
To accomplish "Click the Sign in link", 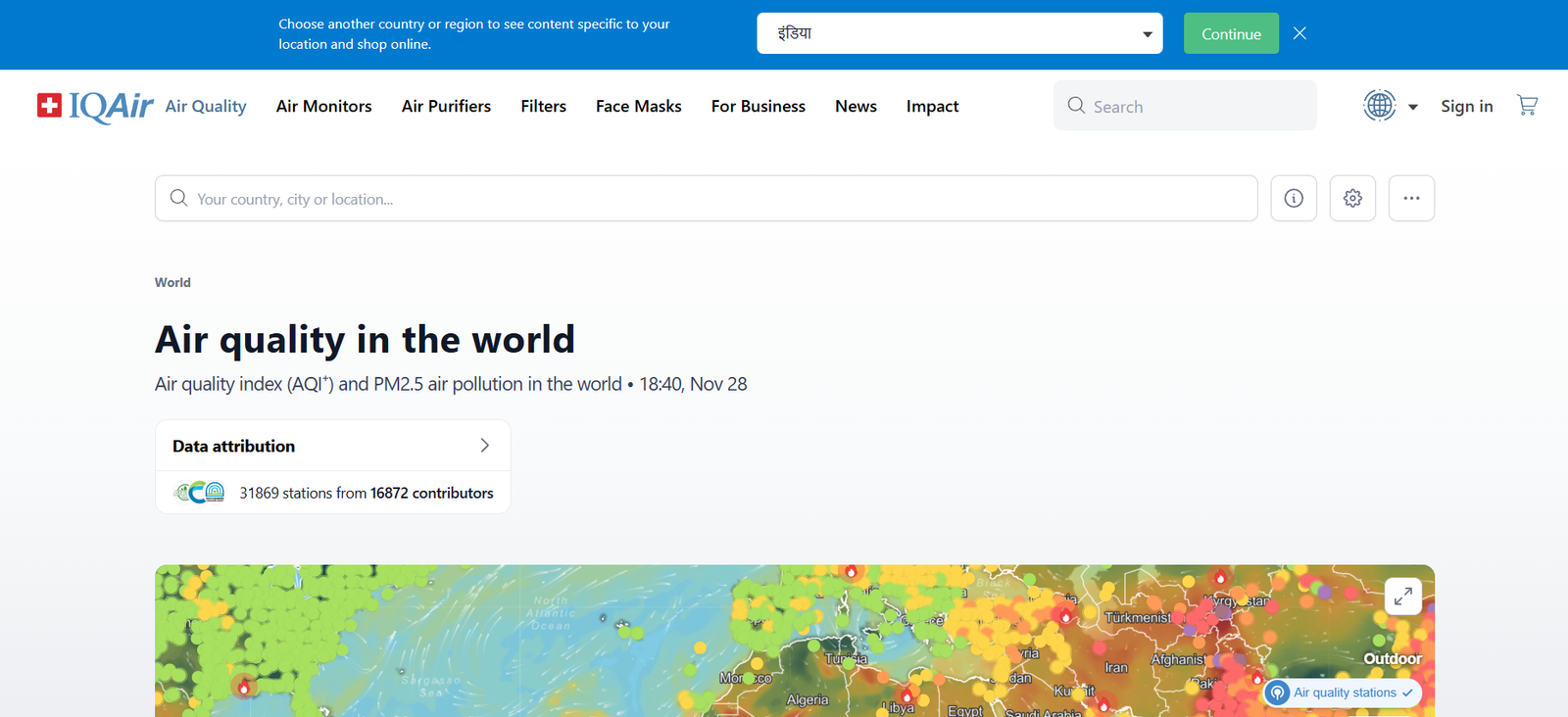I will pos(1466,106).
